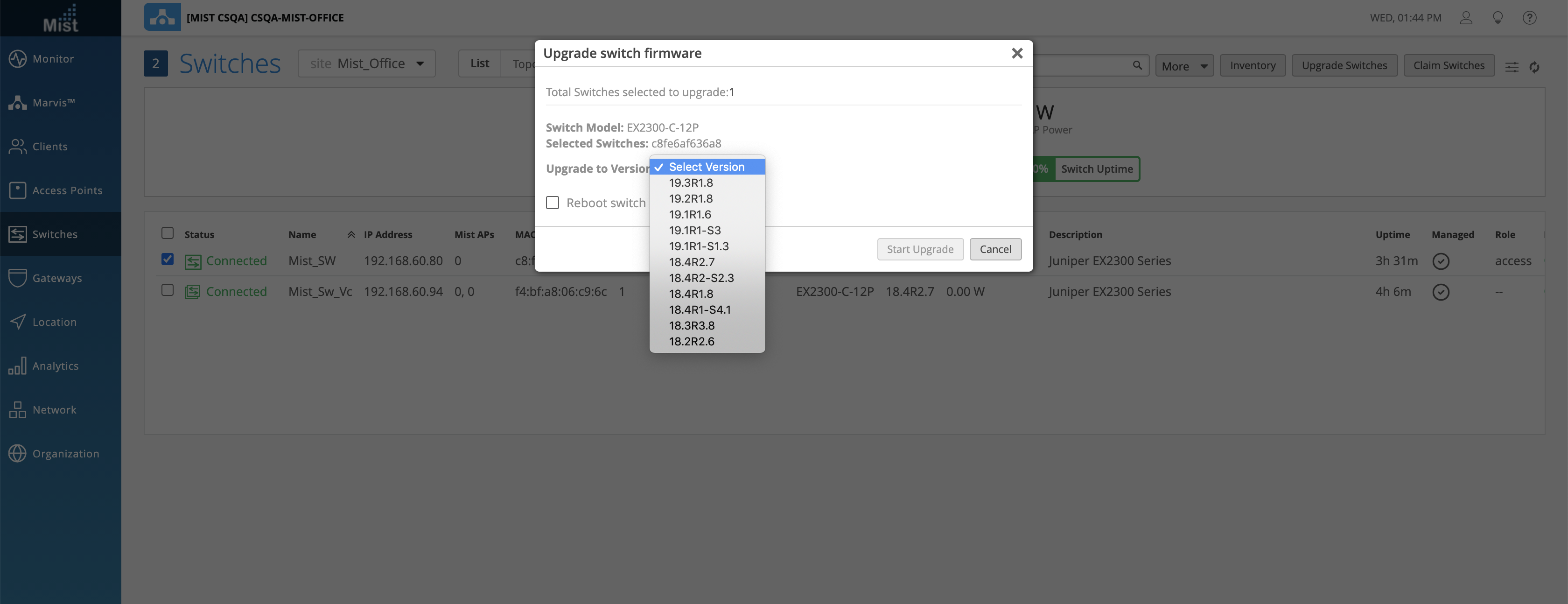Viewport: 1568px width, 604px height.
Task: Close the Upgrade switch firmware dialog
Action: tap(1016, 54)
